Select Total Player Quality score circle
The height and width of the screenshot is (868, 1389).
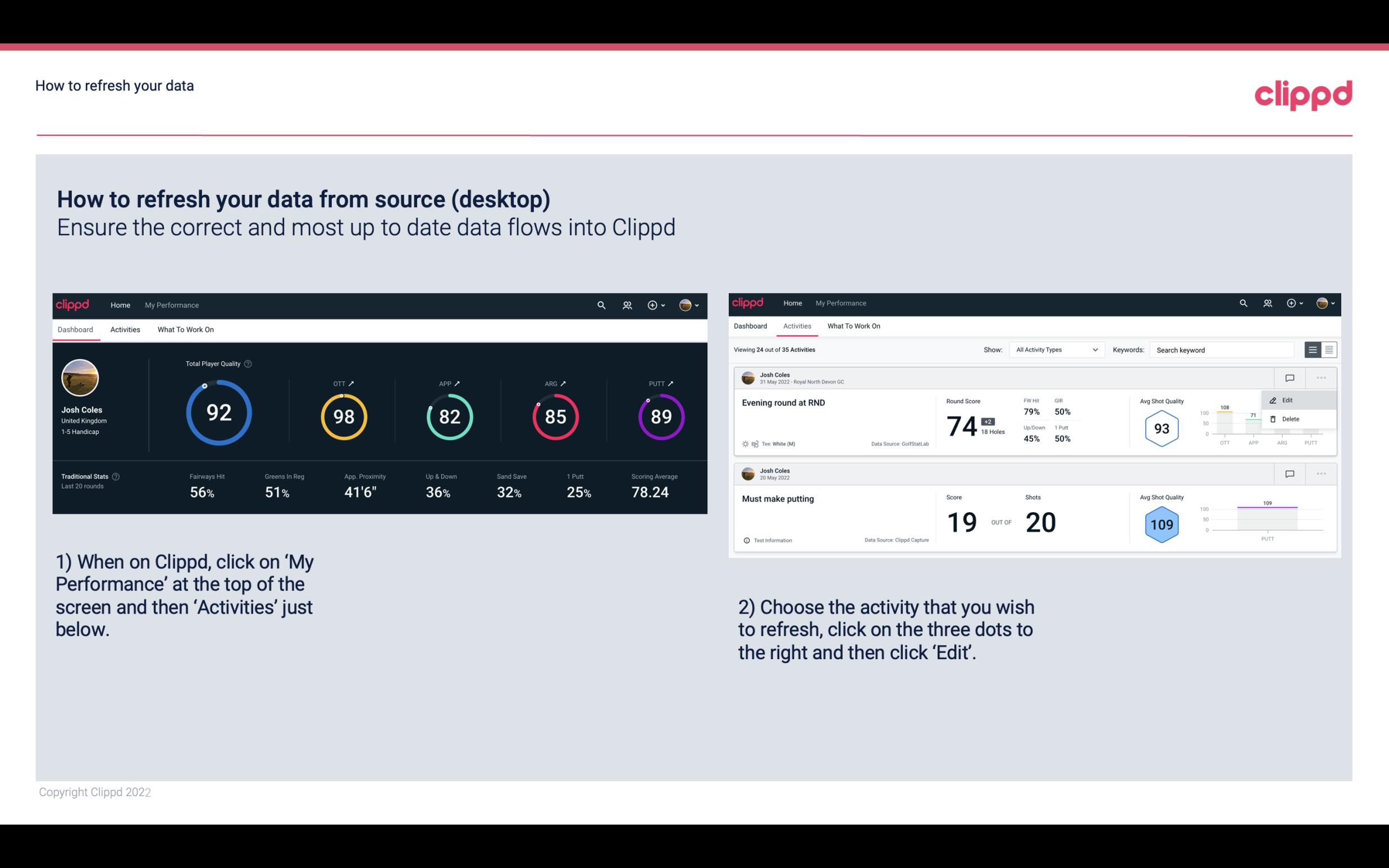click(217, 413)
